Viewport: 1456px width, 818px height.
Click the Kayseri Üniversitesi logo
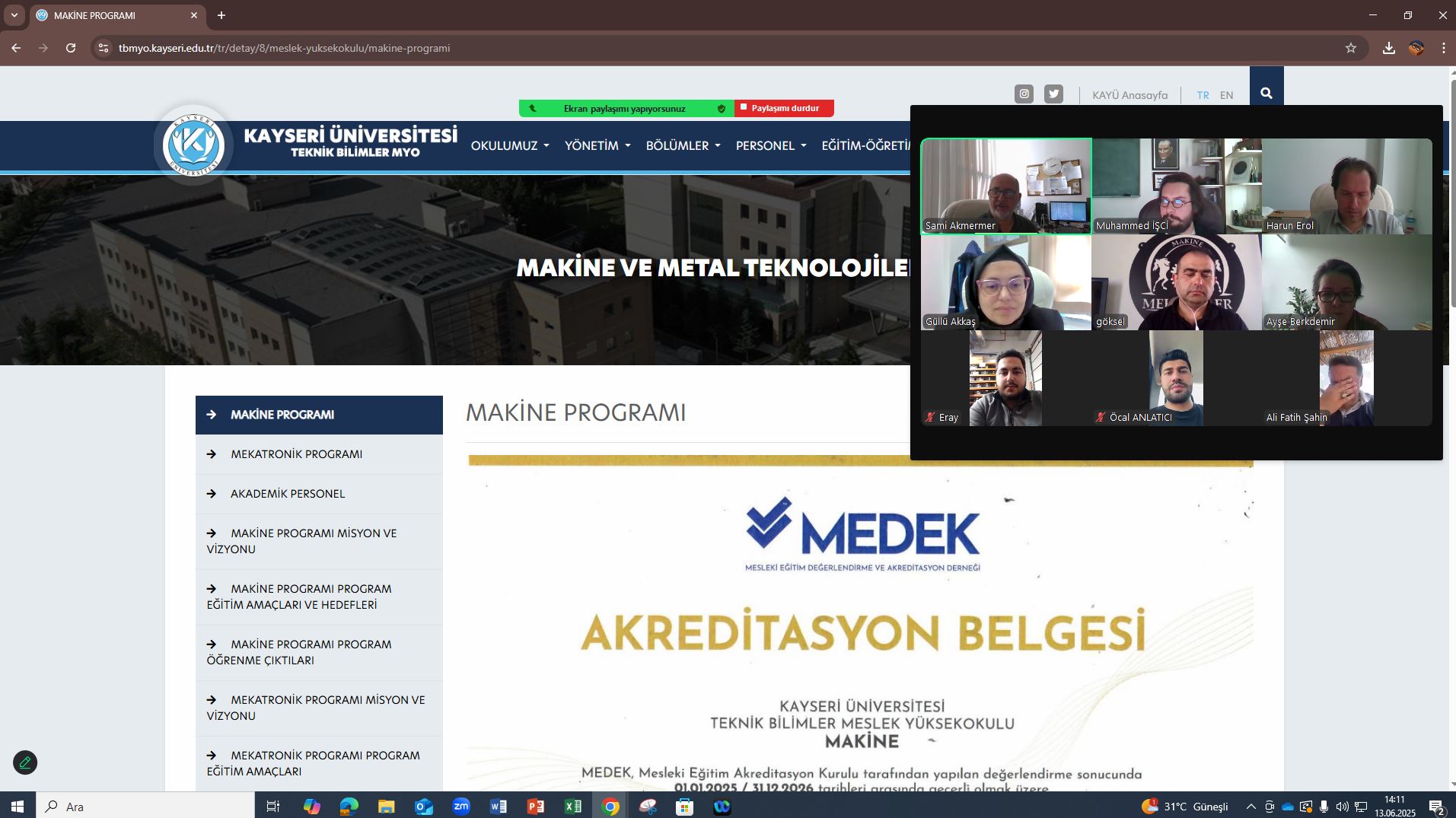point(193,145)
